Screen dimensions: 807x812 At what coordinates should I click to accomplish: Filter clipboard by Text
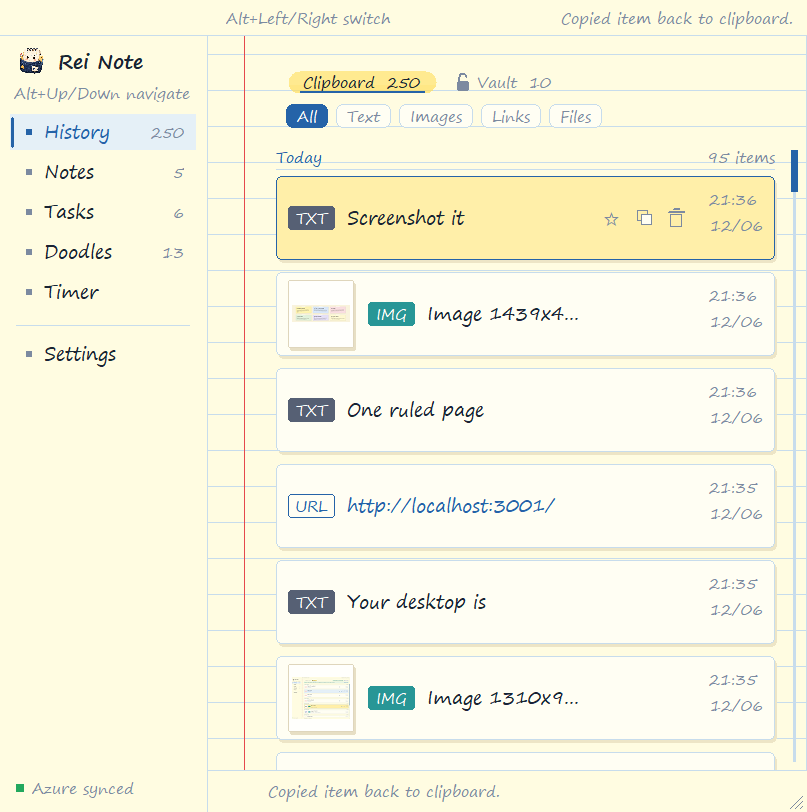363,116
